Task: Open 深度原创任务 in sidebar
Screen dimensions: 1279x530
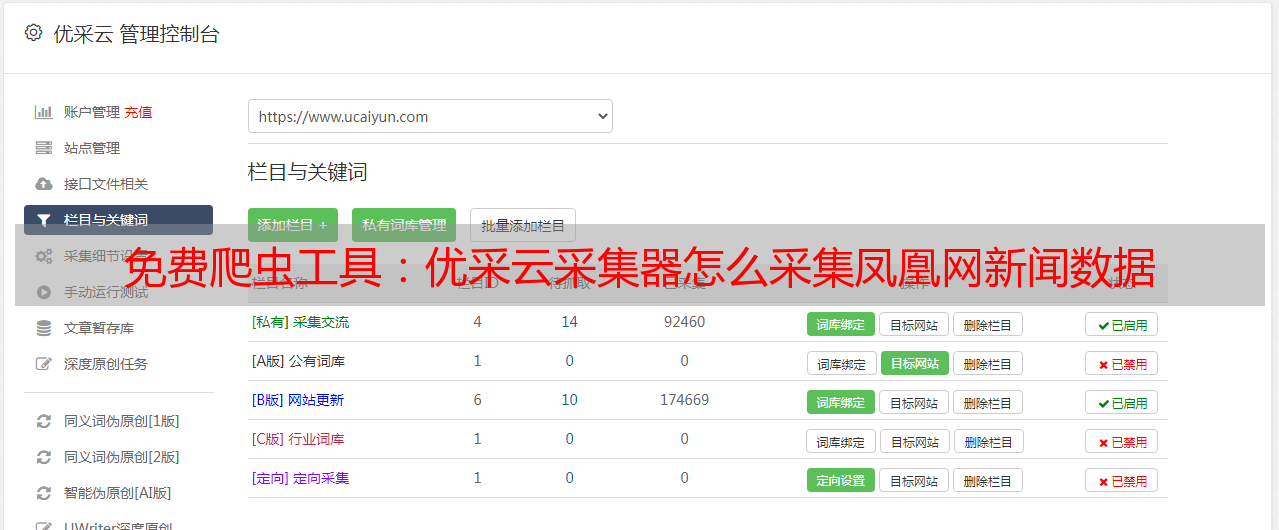Action: click(x=106, y=364)
